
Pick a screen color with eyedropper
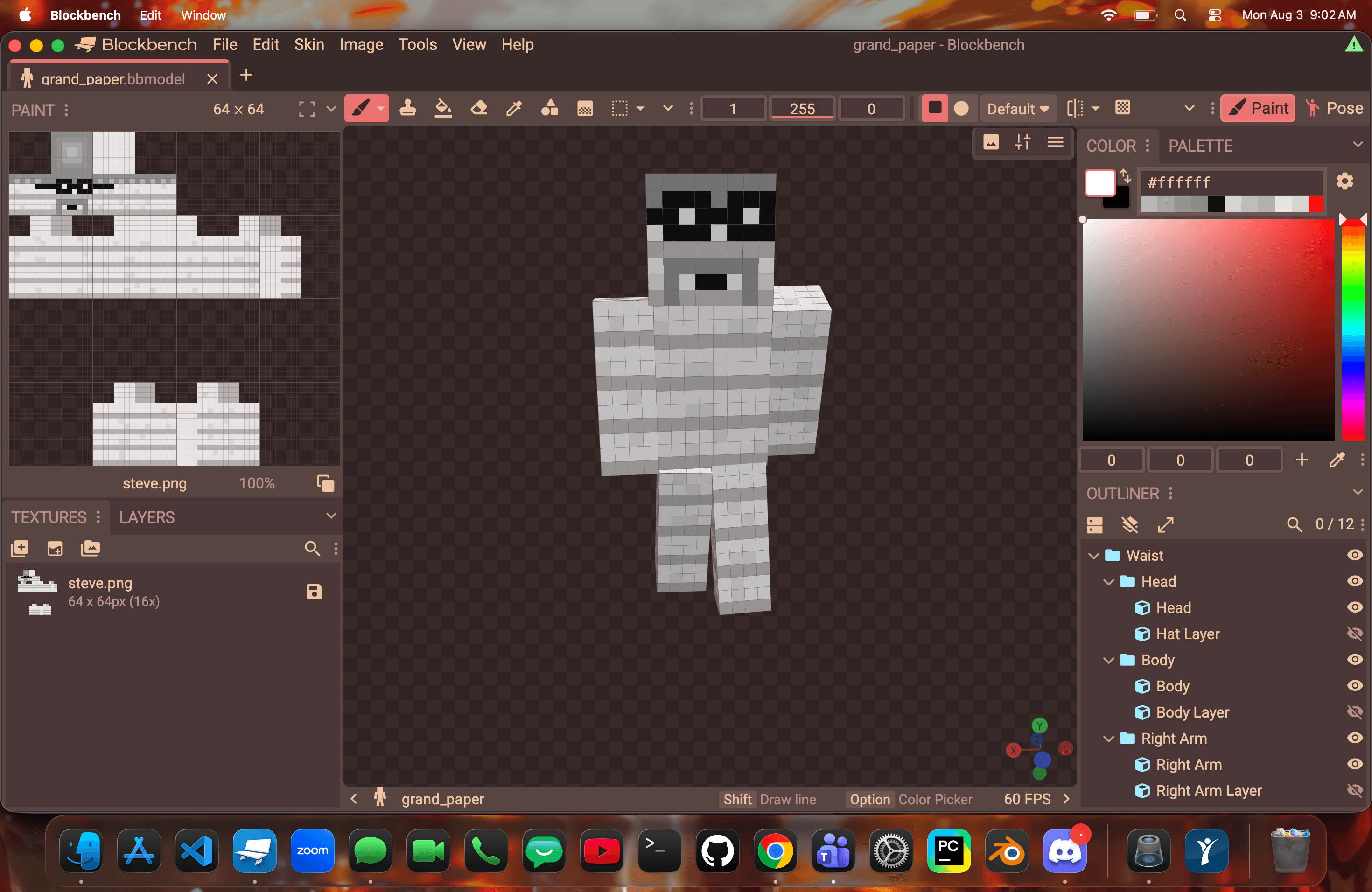(x=1337, y=460)
